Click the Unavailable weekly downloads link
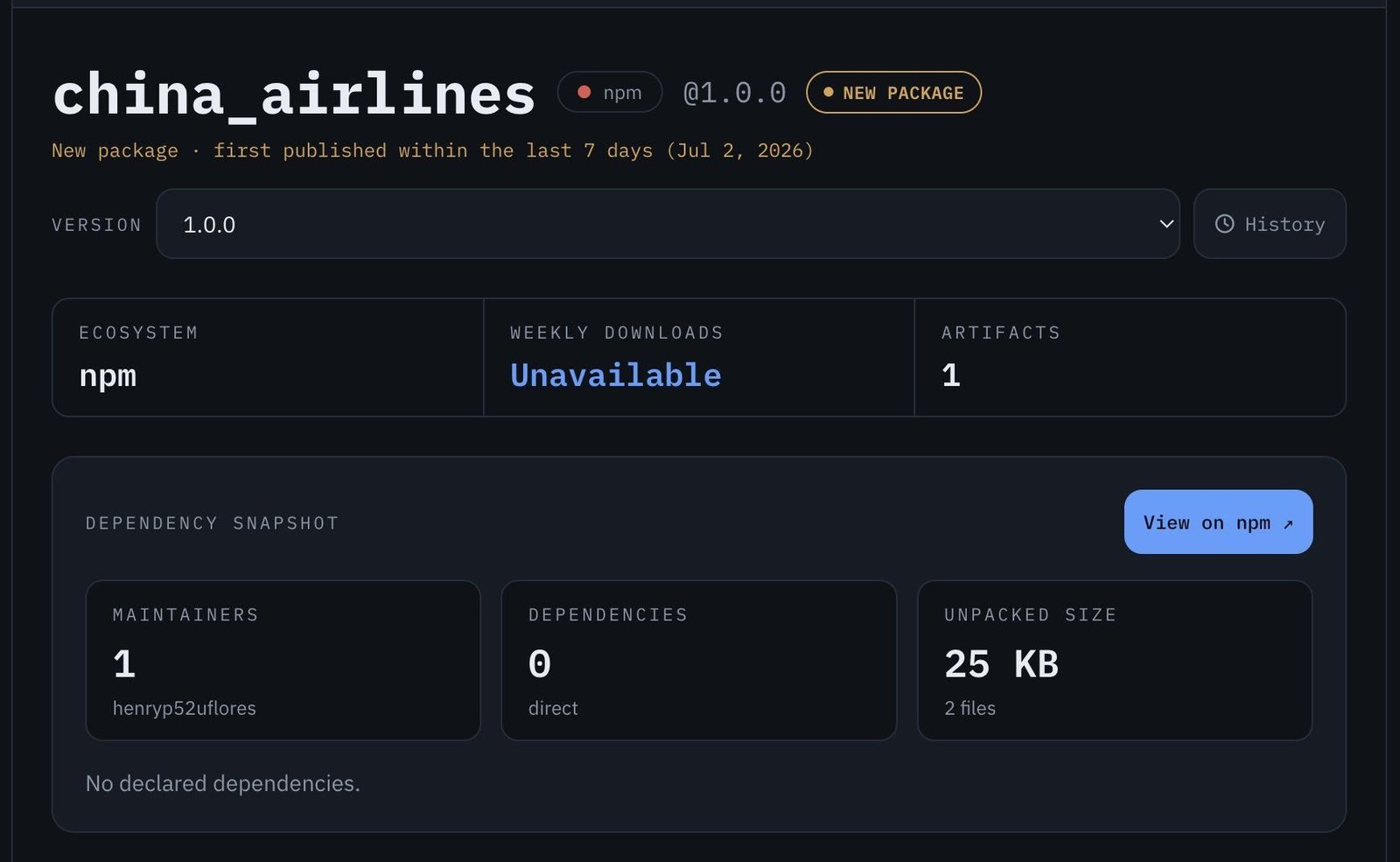 (x=616, y=375)
